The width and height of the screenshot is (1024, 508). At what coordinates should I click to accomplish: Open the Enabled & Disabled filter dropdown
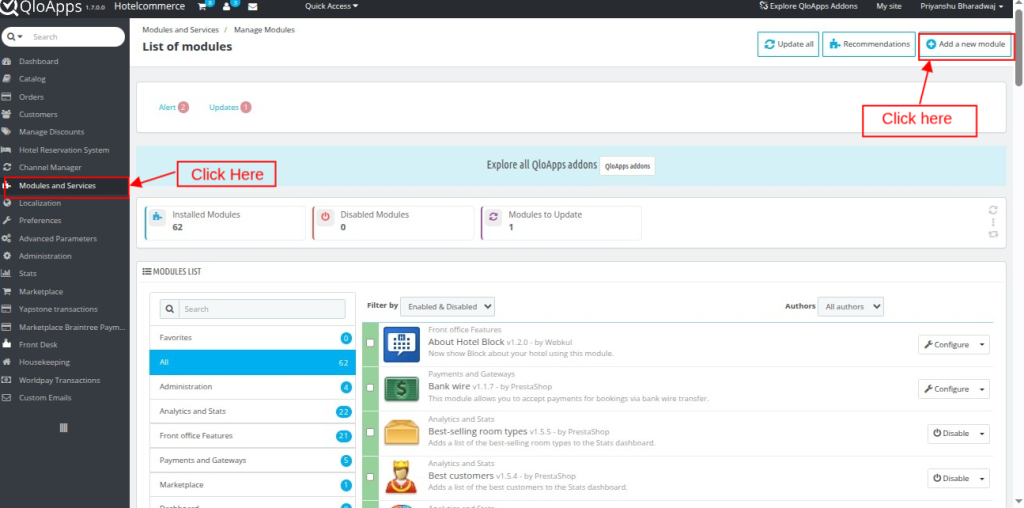pos(449,306)
